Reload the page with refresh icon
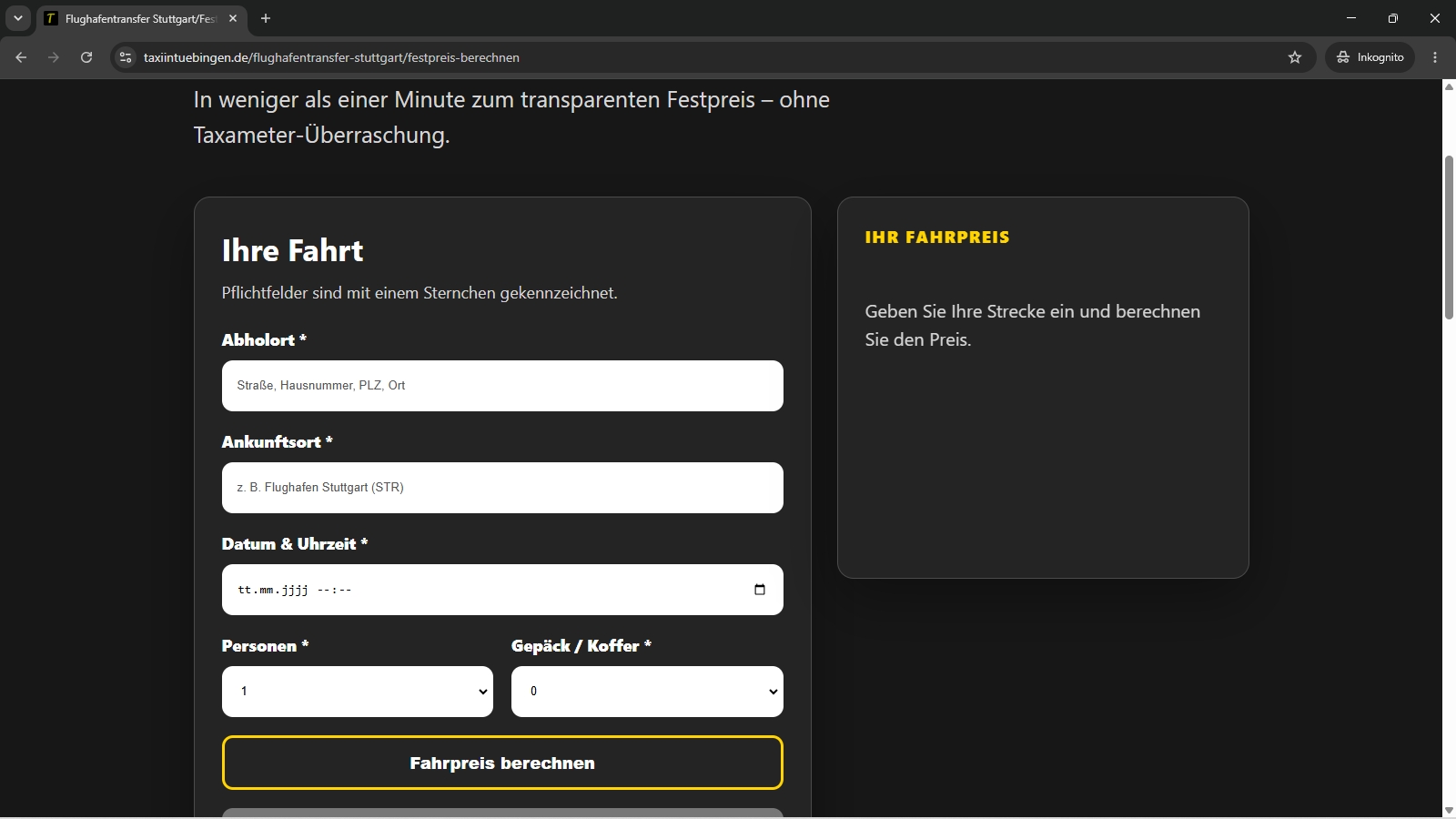Screen dimensions: 1456x819 click(x=86, y=57)
